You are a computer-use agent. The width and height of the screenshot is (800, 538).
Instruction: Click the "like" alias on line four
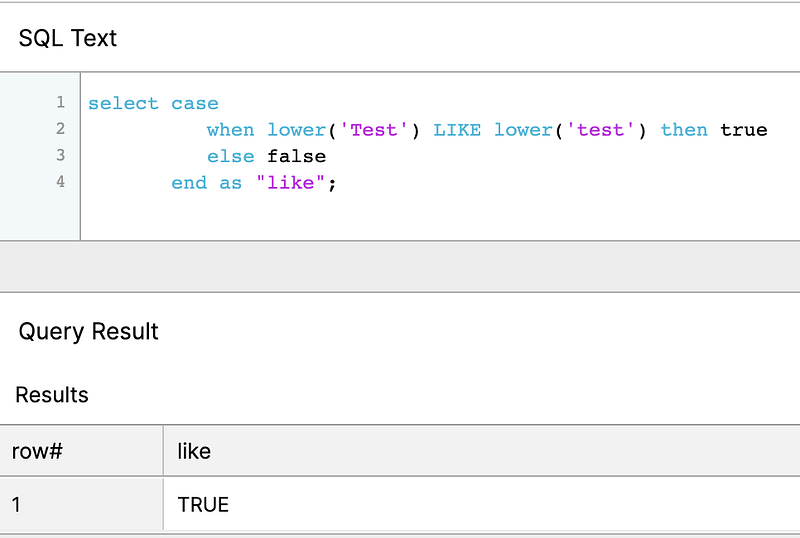point(290,183)
